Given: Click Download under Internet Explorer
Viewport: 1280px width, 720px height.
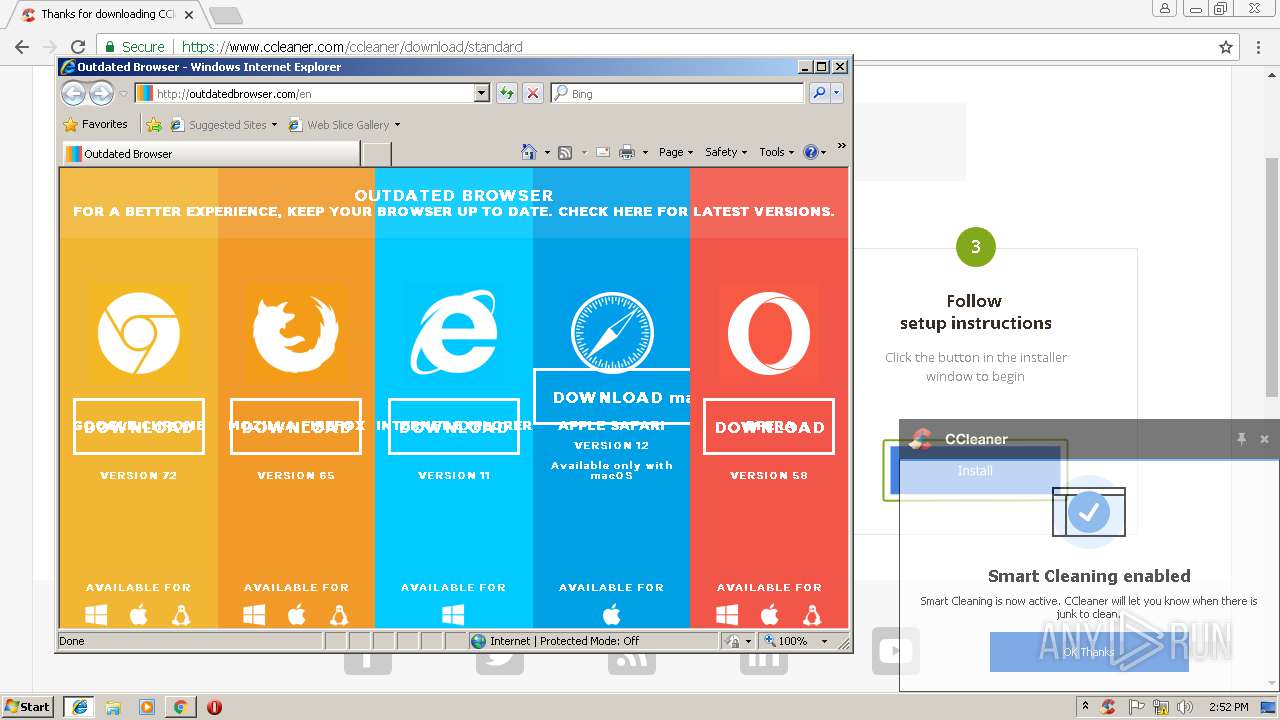Looking at the screenshot, I should click(x=453, y=427).
